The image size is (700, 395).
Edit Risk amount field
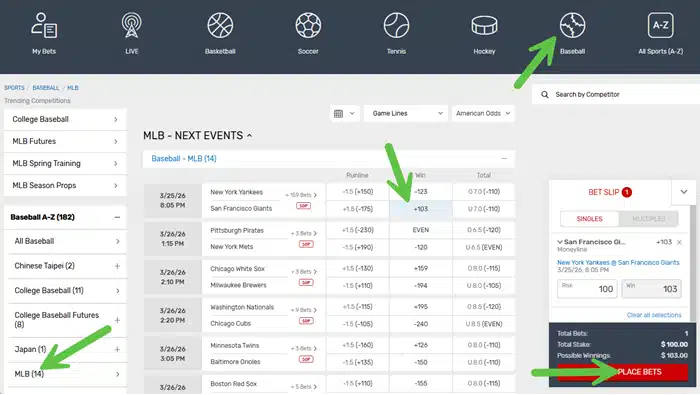click(587, 289)
